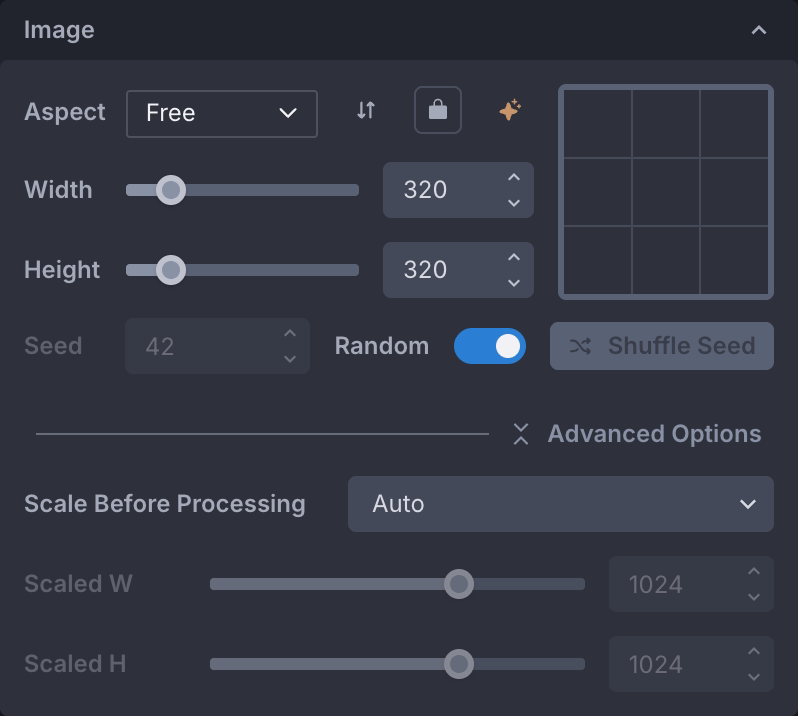Open the Scale Before Processing dropdown
Image resolution: width=798 pixels, height=716 pixels.
click(x=560, y=504)
